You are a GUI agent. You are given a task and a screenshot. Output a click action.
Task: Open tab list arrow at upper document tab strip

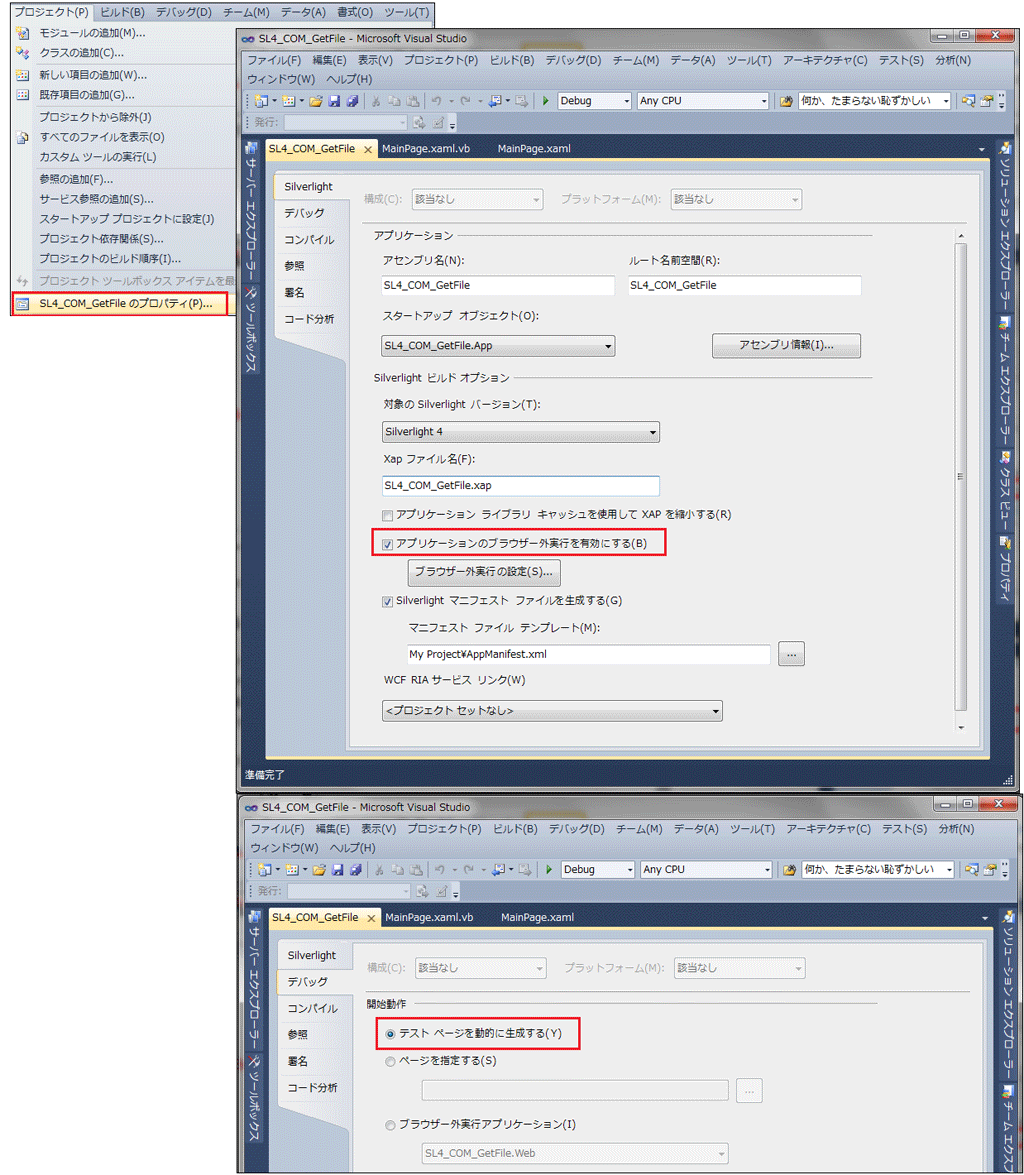click(982, 150)
